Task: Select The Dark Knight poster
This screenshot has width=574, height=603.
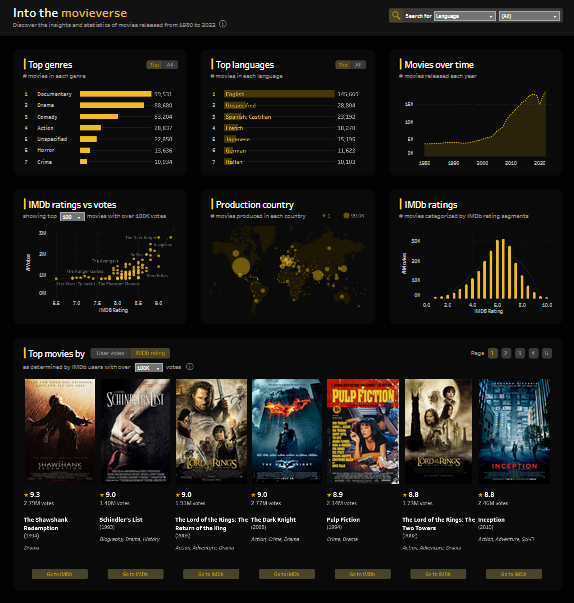Action: 287,431
